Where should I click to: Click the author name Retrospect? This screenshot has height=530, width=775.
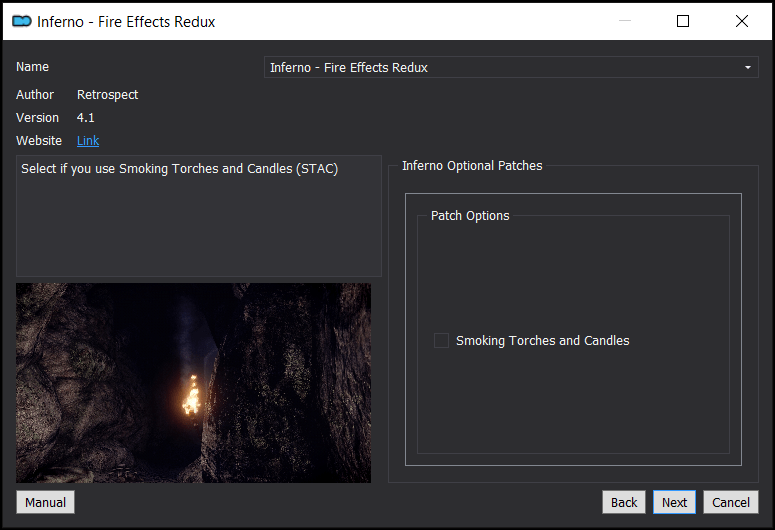coord(107,95)
